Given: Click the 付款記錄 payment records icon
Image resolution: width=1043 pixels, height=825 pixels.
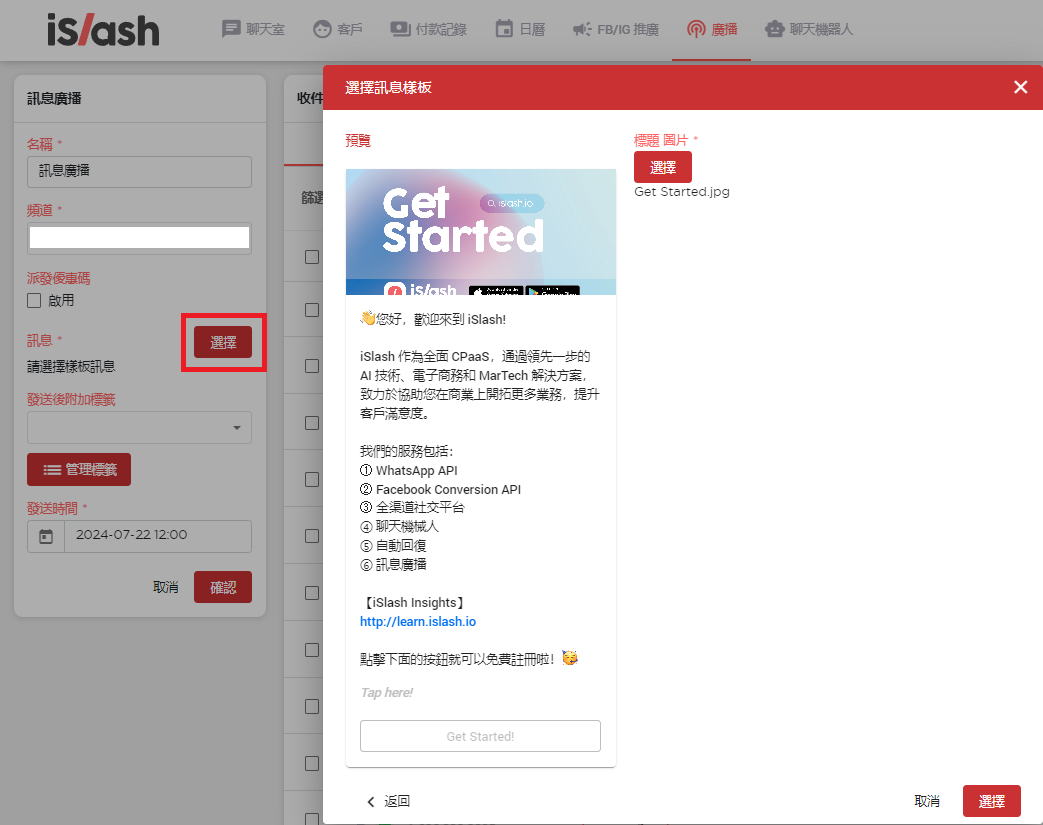Looking at the screenshot, I should [400, 29].
